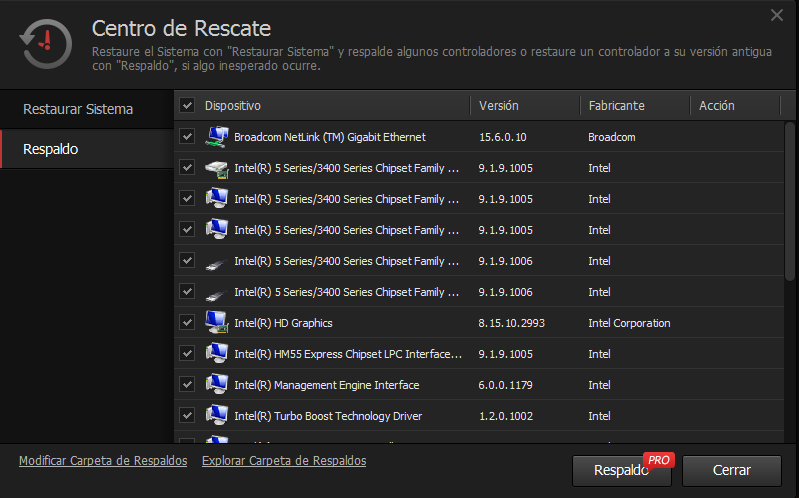Screen dimensions: 799x498
Task: Click the HM55 Express Chipset LPC device icon
Action: [x=217, y=354]
